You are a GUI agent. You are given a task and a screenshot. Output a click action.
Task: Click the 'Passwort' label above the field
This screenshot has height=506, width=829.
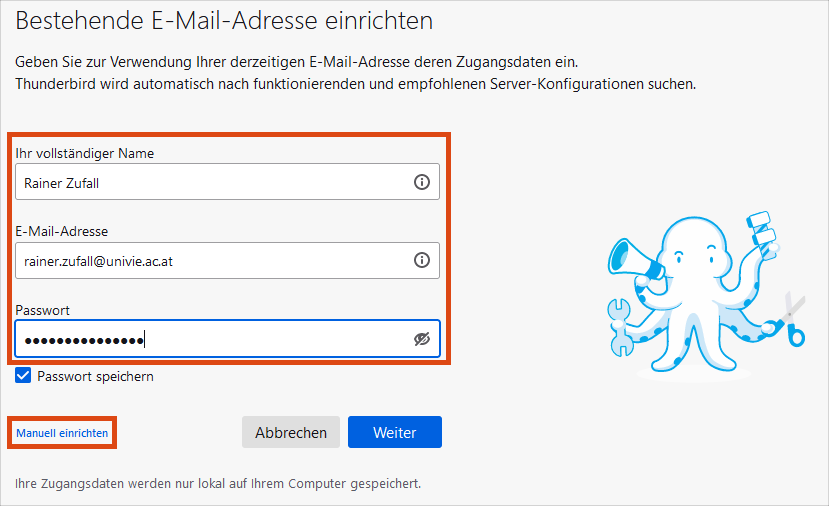(x=42, y=310)
